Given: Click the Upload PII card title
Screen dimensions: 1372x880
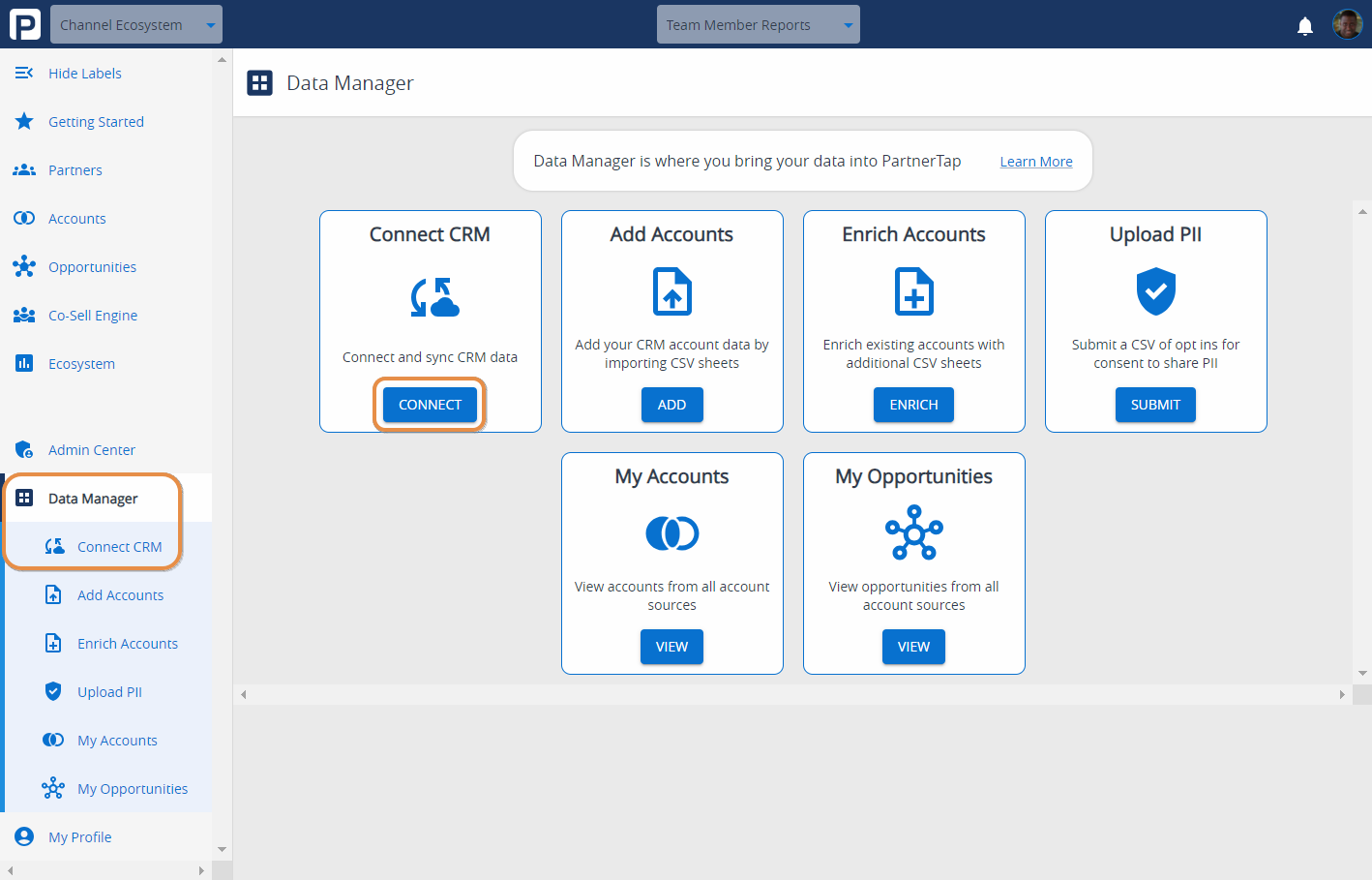Looking at the screenshot, I should point(1155,234).
